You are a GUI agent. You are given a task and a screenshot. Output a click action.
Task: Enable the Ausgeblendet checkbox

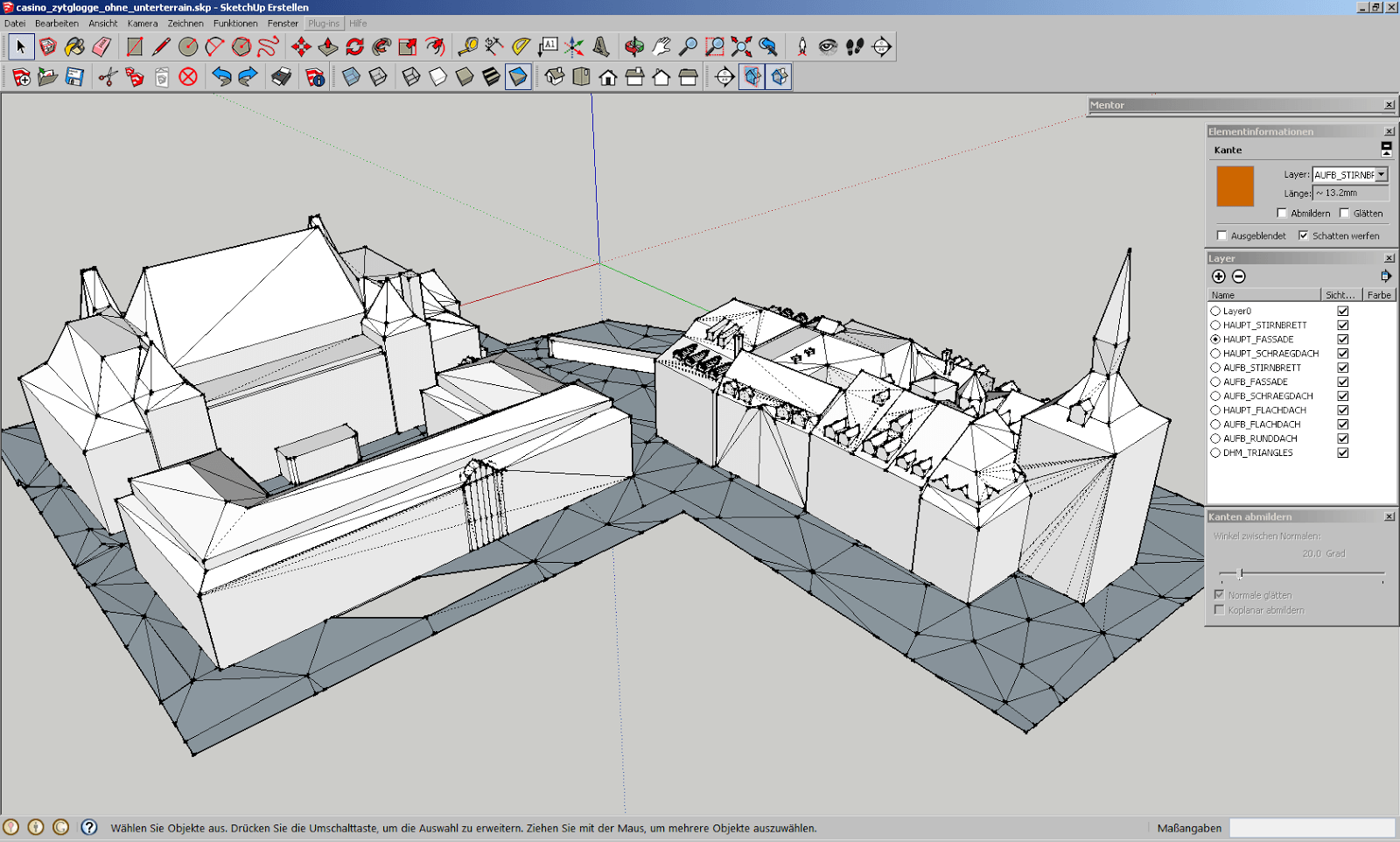1221,235
